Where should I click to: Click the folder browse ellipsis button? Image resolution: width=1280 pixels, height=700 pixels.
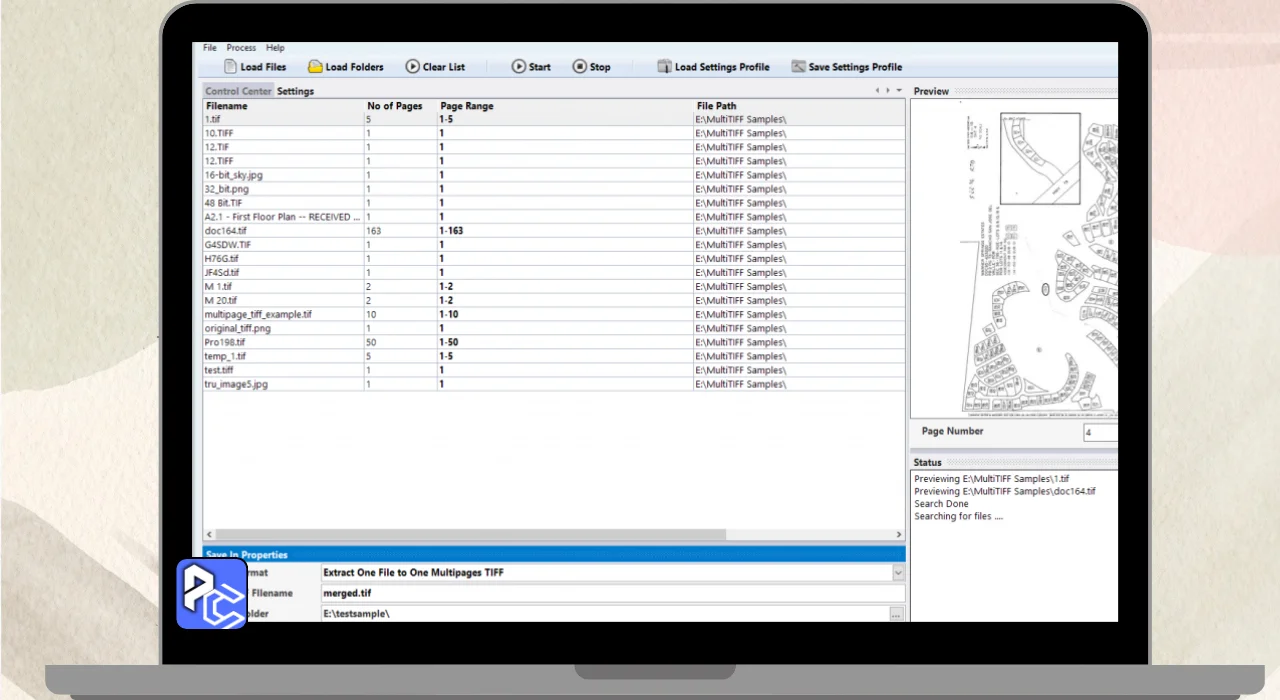coord(896,614)
